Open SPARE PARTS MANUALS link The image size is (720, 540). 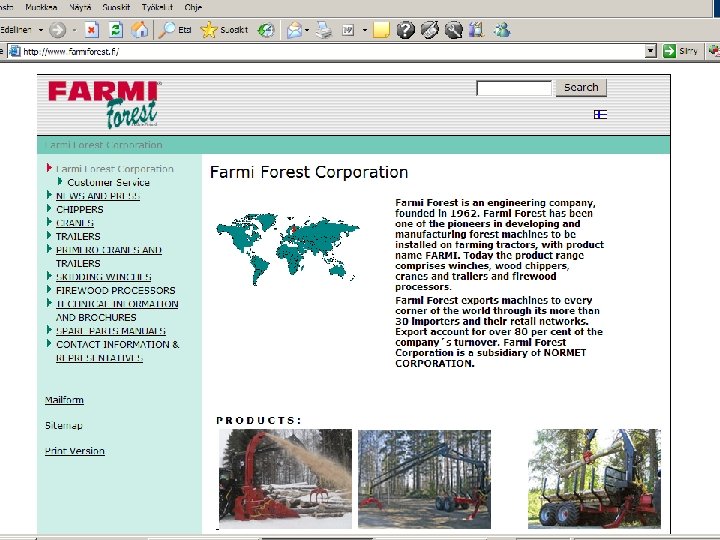point(111,331)
